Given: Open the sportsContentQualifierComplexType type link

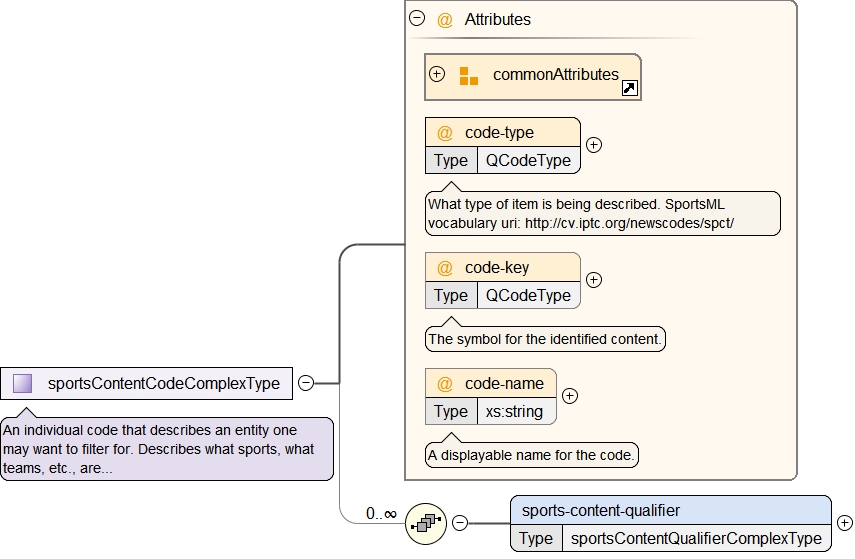Looking at the screenshot, I should point(695,538).
